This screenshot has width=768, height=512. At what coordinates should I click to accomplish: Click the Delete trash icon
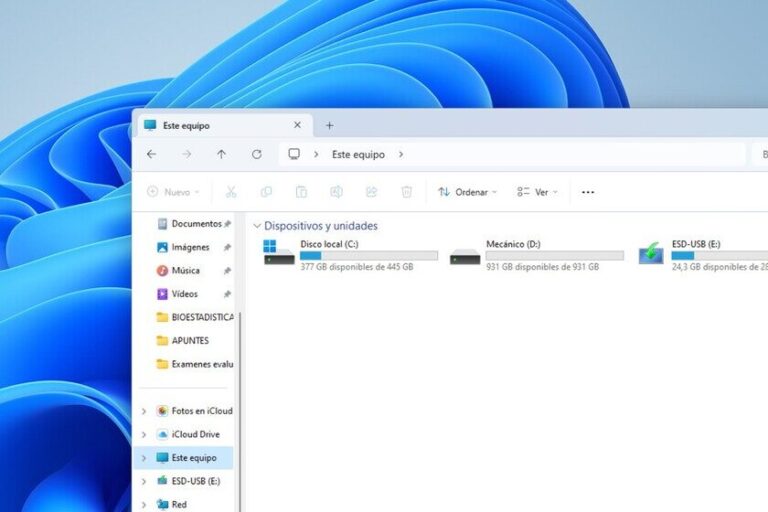[407, 192]
